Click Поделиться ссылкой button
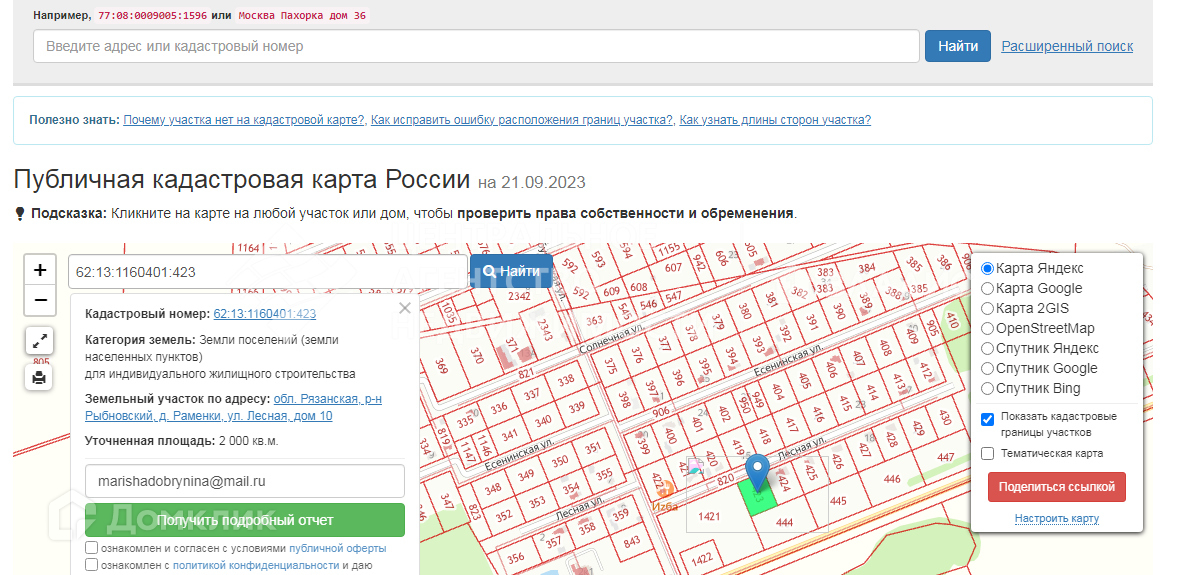Viewport: 1196px width, 575px height. point(1056,487)
